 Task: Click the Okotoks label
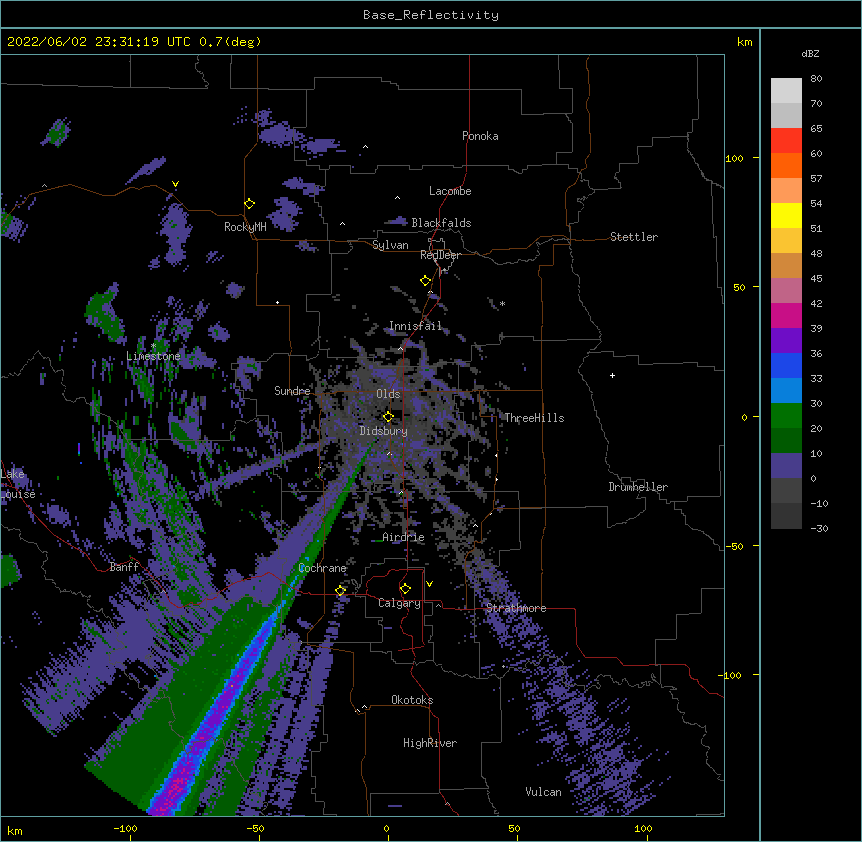coord(412,700)
